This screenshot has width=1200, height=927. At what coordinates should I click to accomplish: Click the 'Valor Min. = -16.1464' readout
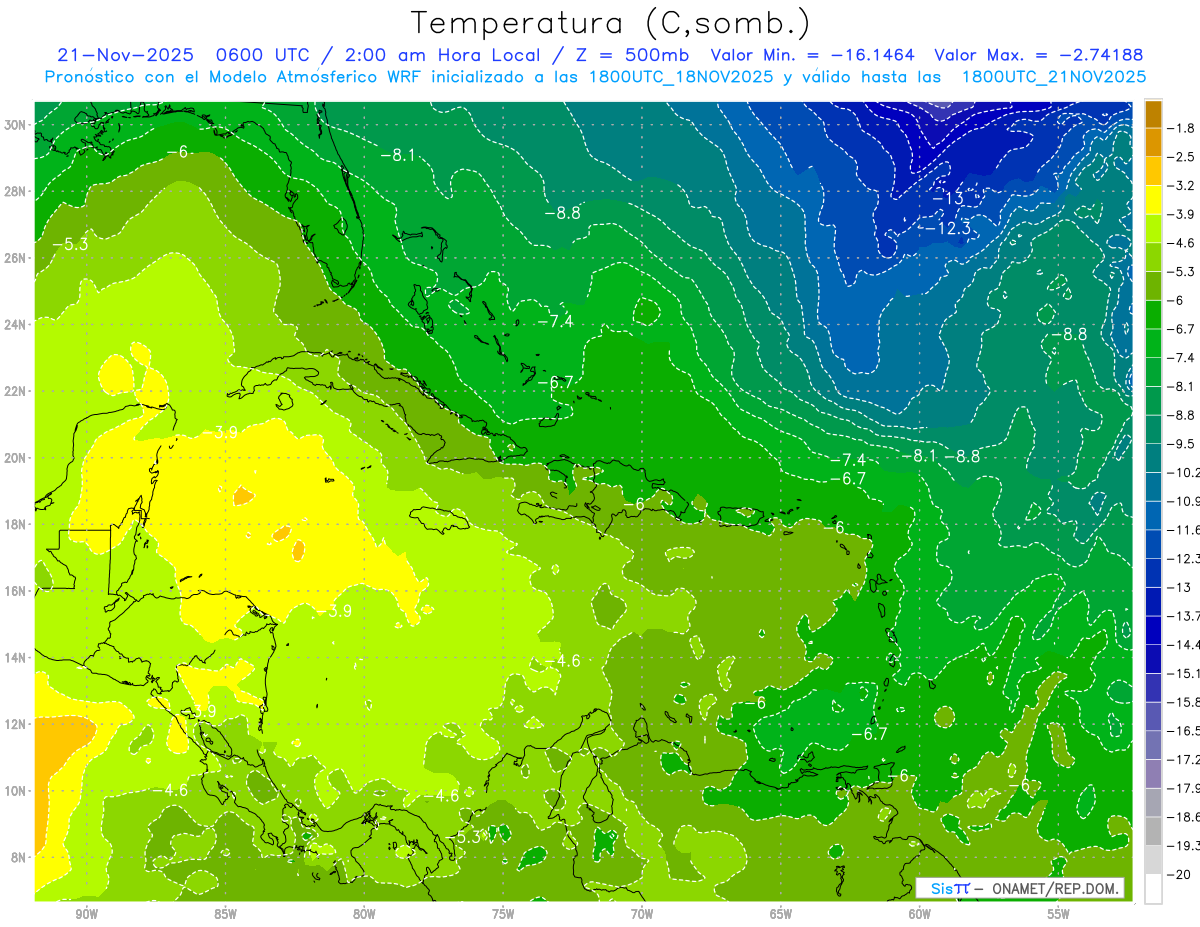point(812,55)
